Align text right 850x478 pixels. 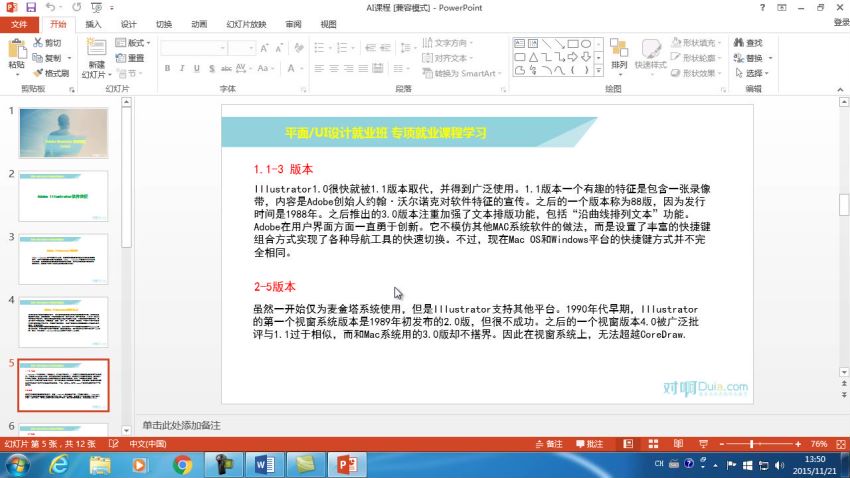click(x=348, y=68)
